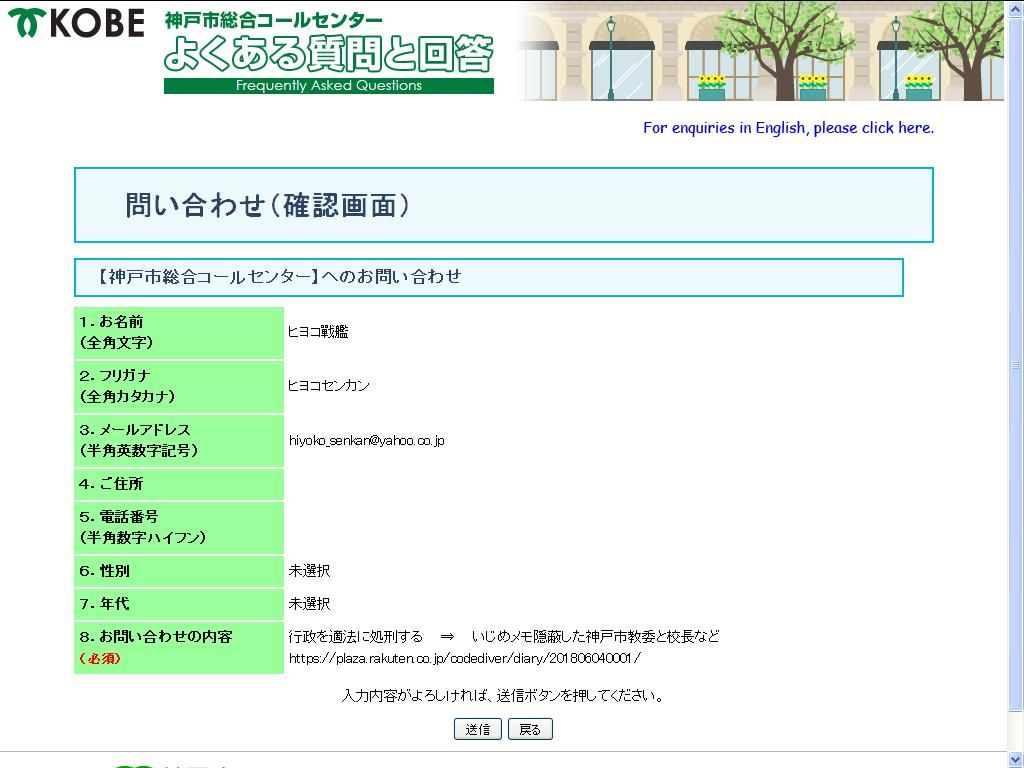Click the vertical scrollbar up arrow

[x=1015, y=8]
